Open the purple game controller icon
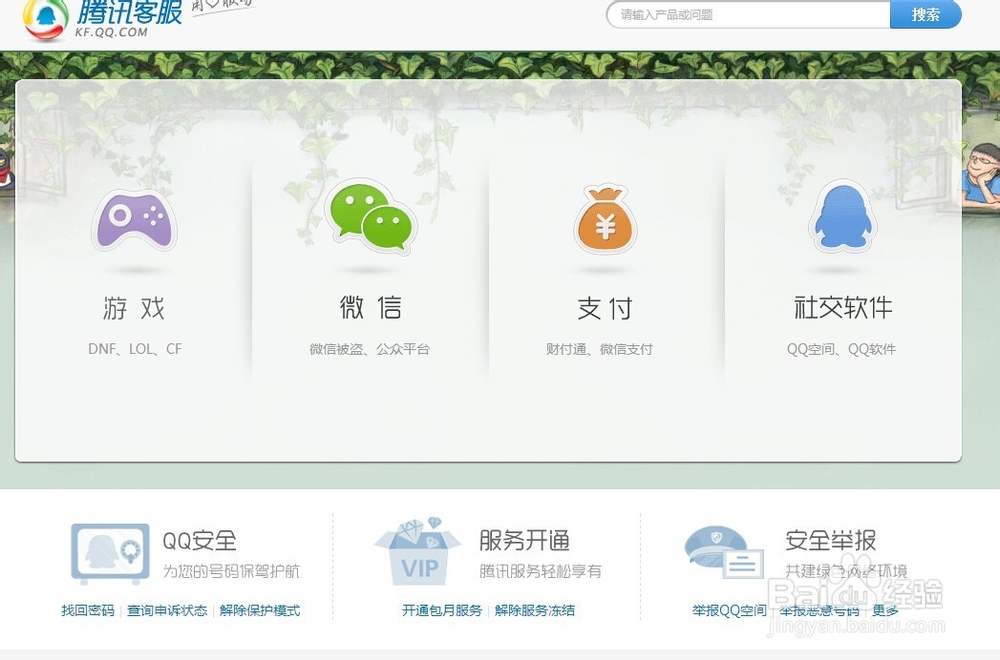This screenshot has height=660, width=1000. 134,220
